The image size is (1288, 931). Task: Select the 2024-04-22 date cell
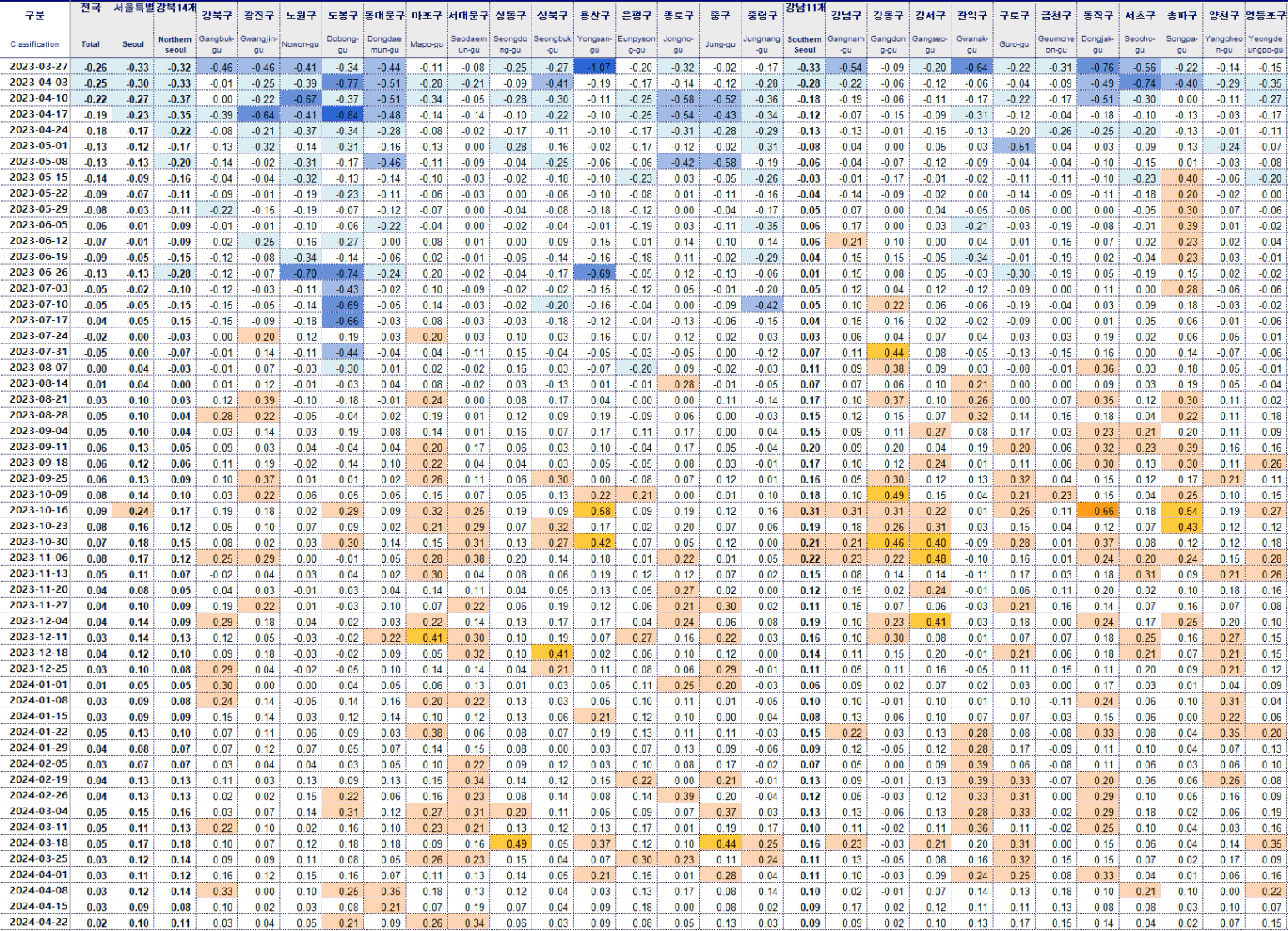tap(35, 922)
